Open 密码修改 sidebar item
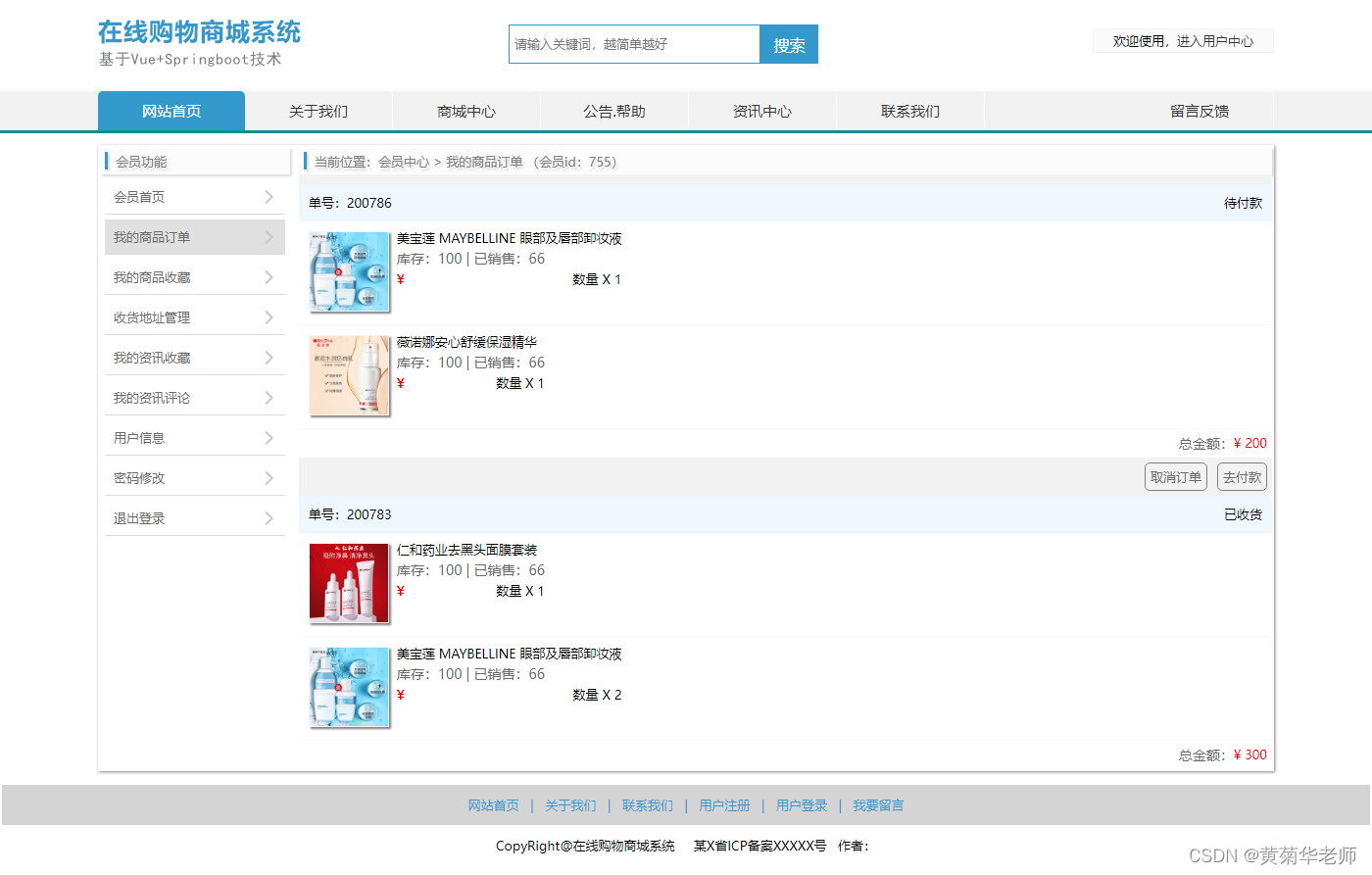This screenshot has width=1372, height=875. coord(195,478)
